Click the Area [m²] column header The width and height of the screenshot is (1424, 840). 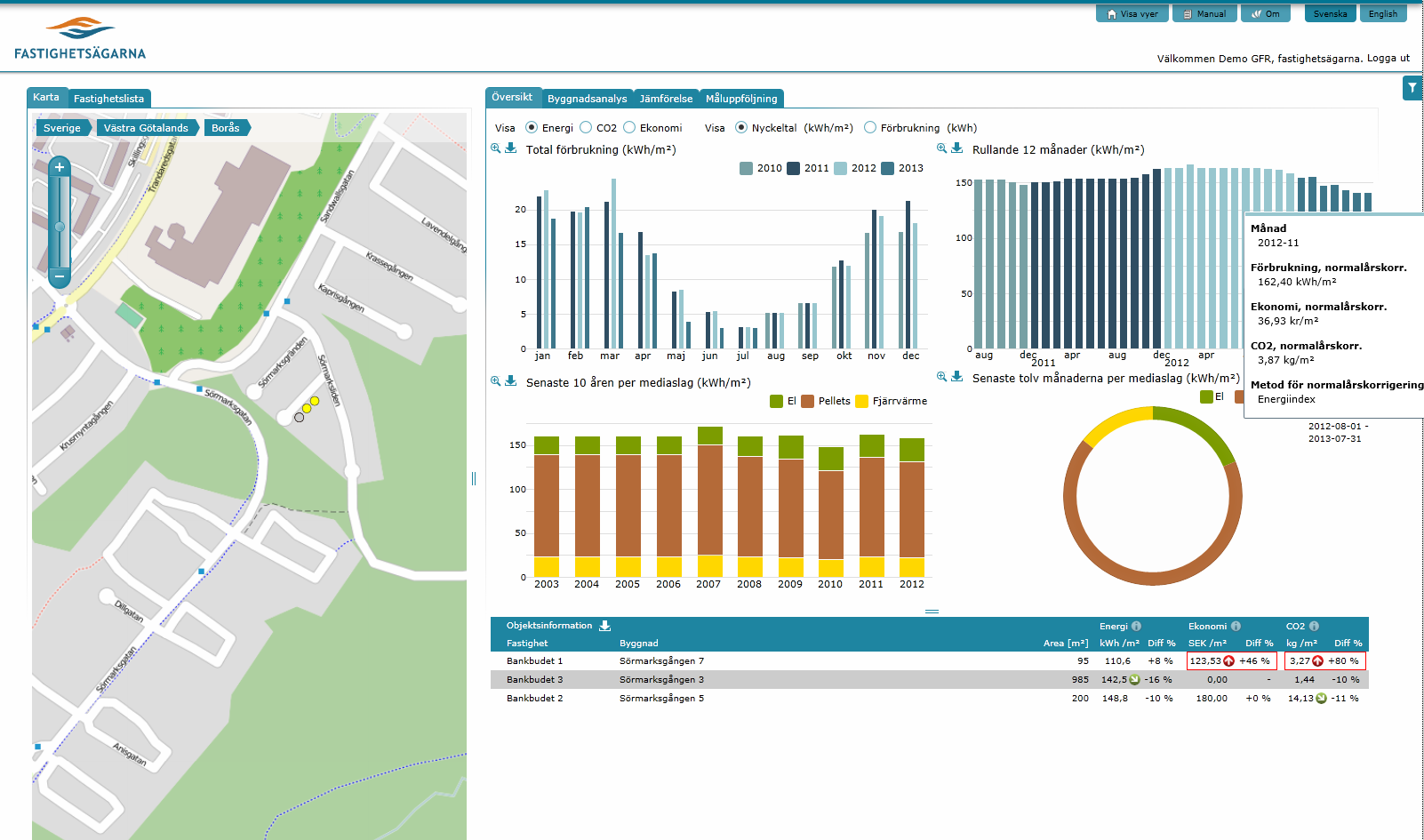[1066, 644]
